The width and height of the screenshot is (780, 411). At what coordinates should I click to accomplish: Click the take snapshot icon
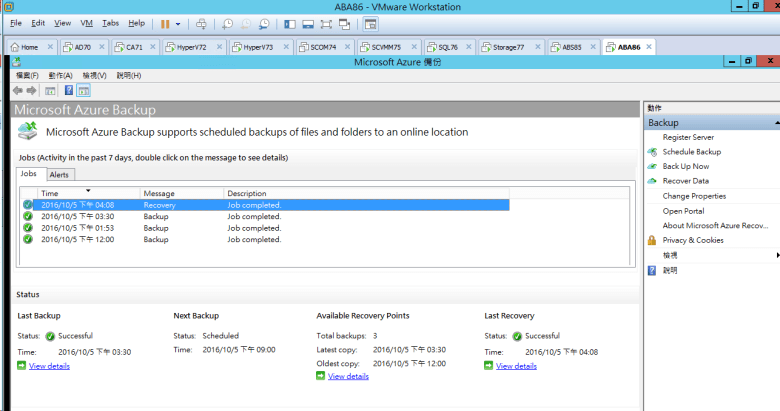(227, 23)
